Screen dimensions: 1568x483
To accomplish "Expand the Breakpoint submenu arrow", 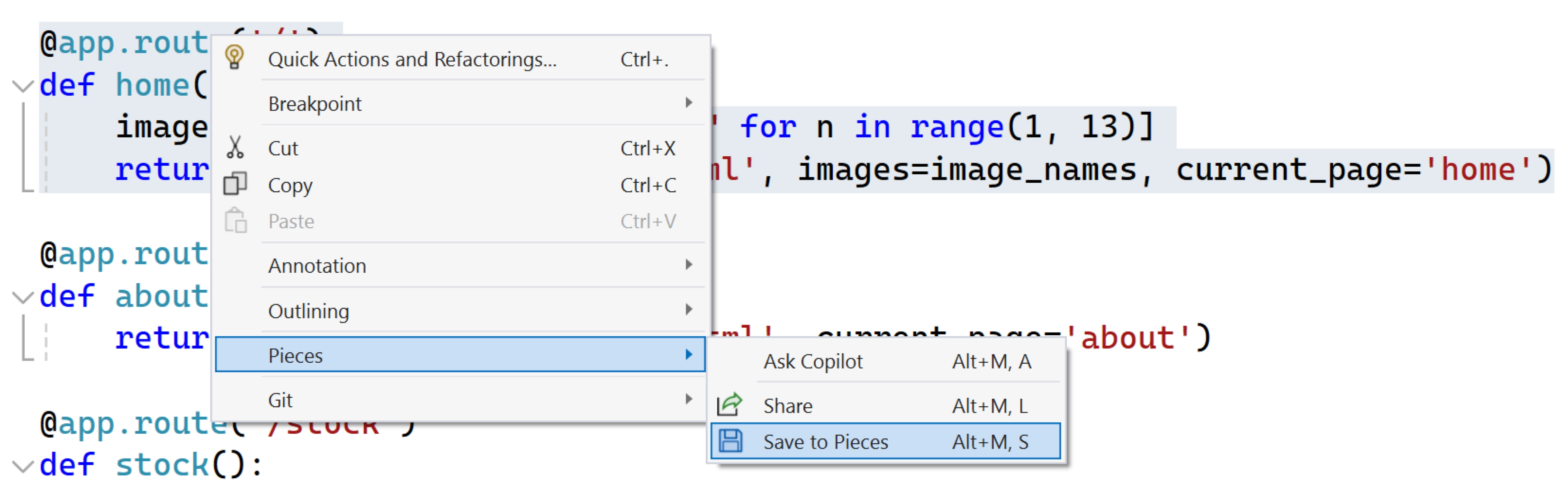I will 688,103.
